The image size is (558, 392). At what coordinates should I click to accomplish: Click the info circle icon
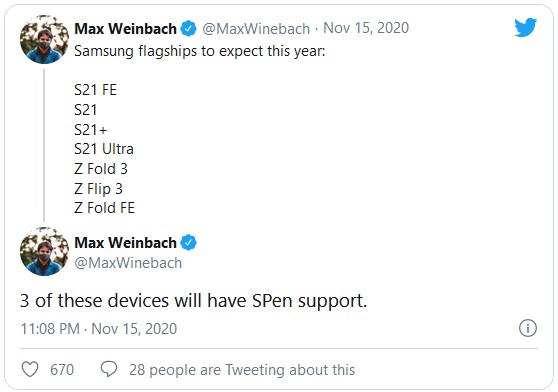(x=527, y=328)
